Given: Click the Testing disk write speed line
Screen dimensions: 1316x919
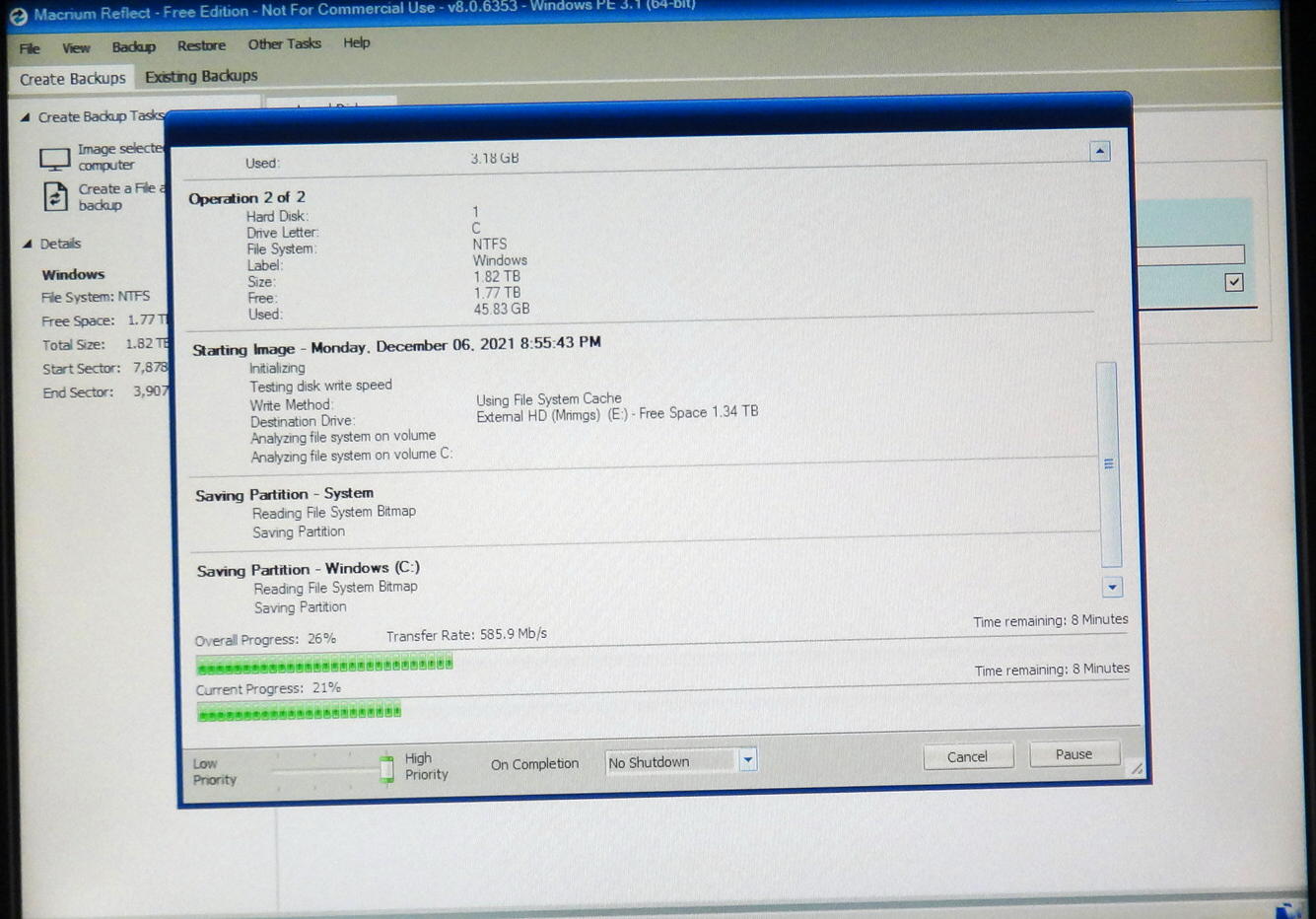Looking at the screenshot, I should point(320,386).
